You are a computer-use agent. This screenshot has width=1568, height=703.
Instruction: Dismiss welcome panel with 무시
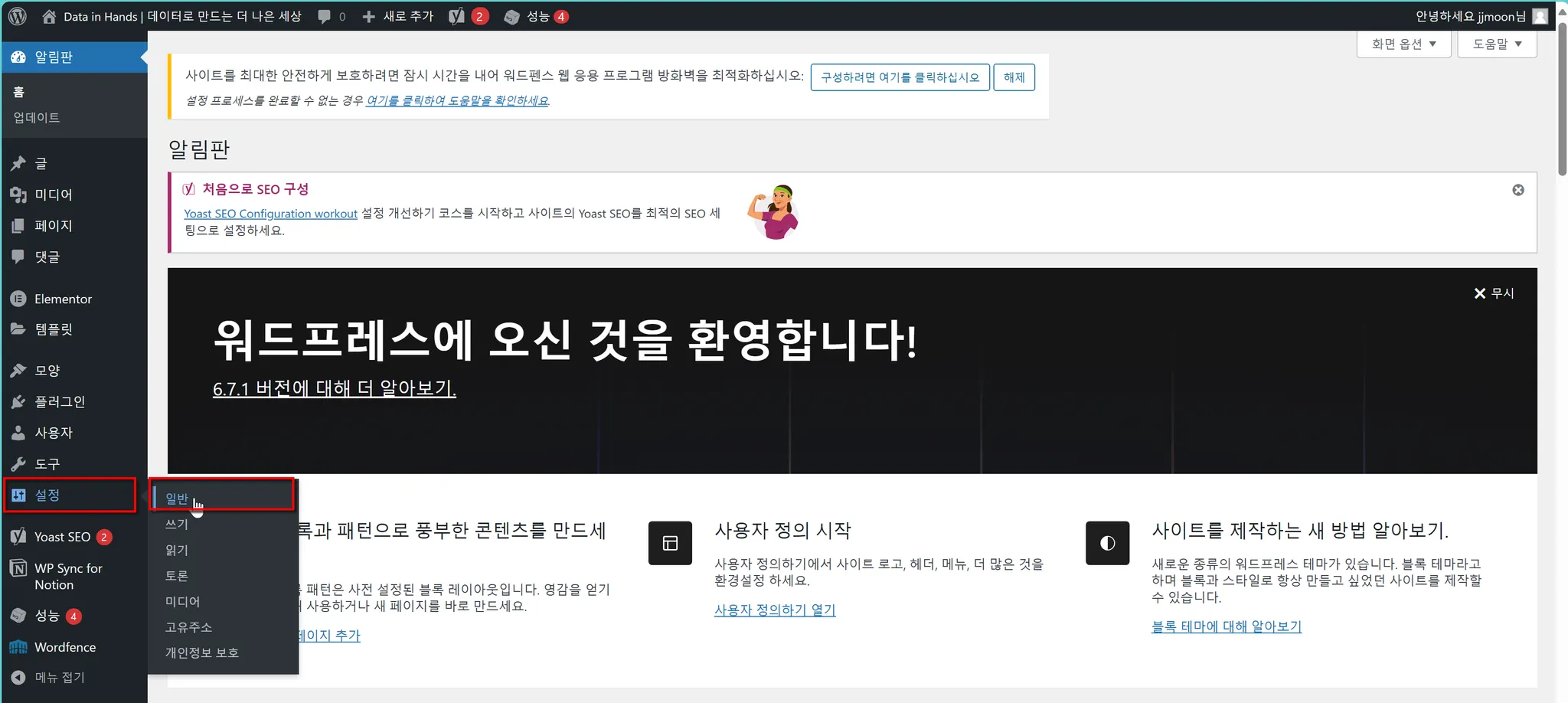tap(1494, 293)
